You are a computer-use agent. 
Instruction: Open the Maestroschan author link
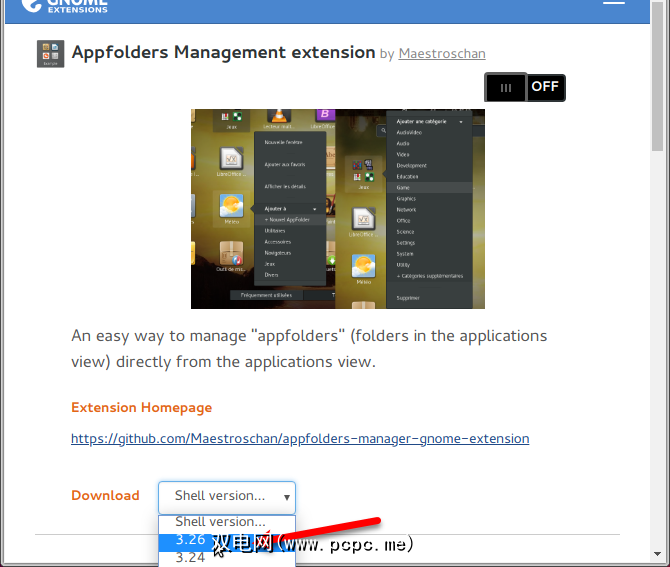coord(442,53)
